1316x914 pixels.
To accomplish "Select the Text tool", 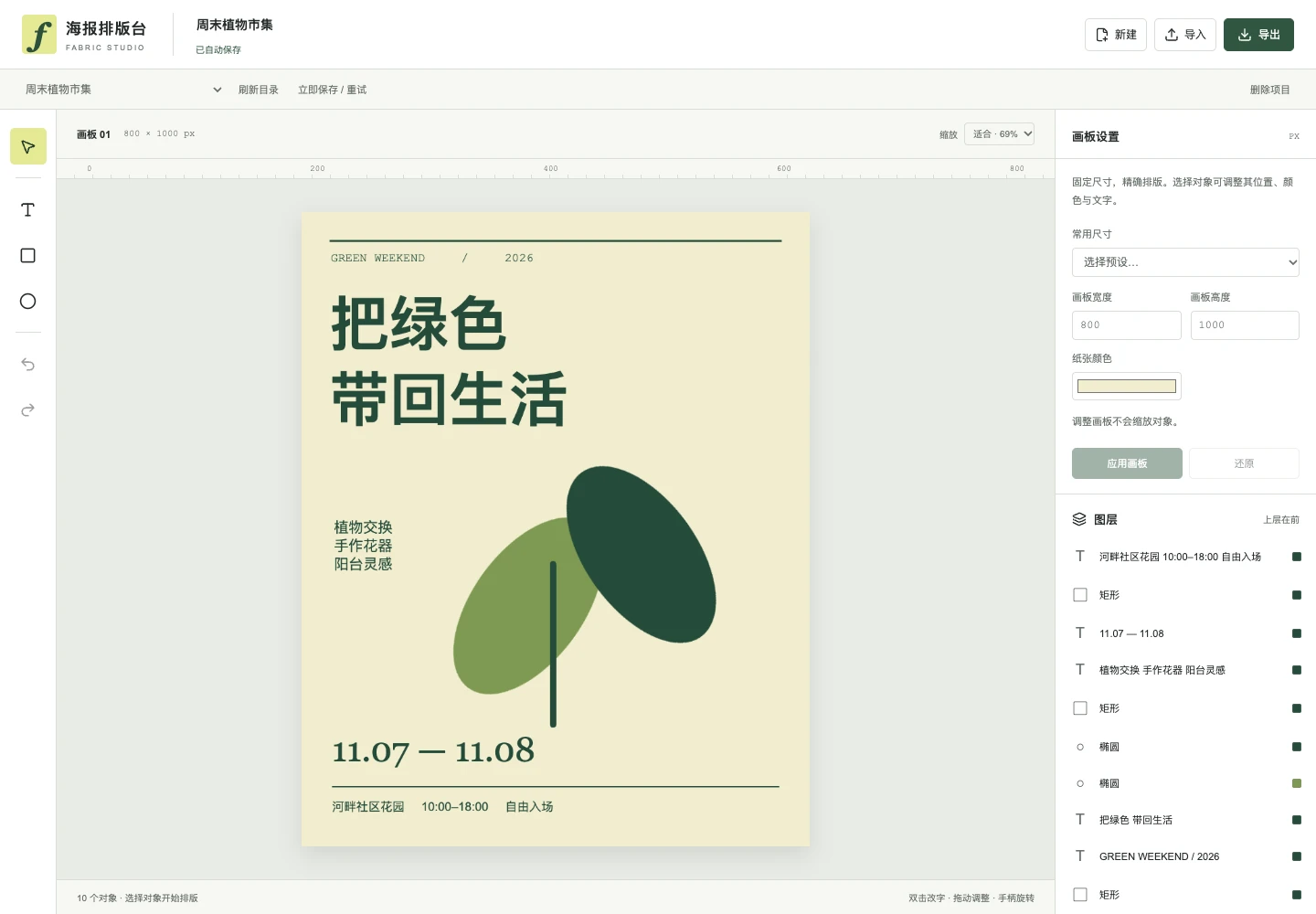I will 28,210.
